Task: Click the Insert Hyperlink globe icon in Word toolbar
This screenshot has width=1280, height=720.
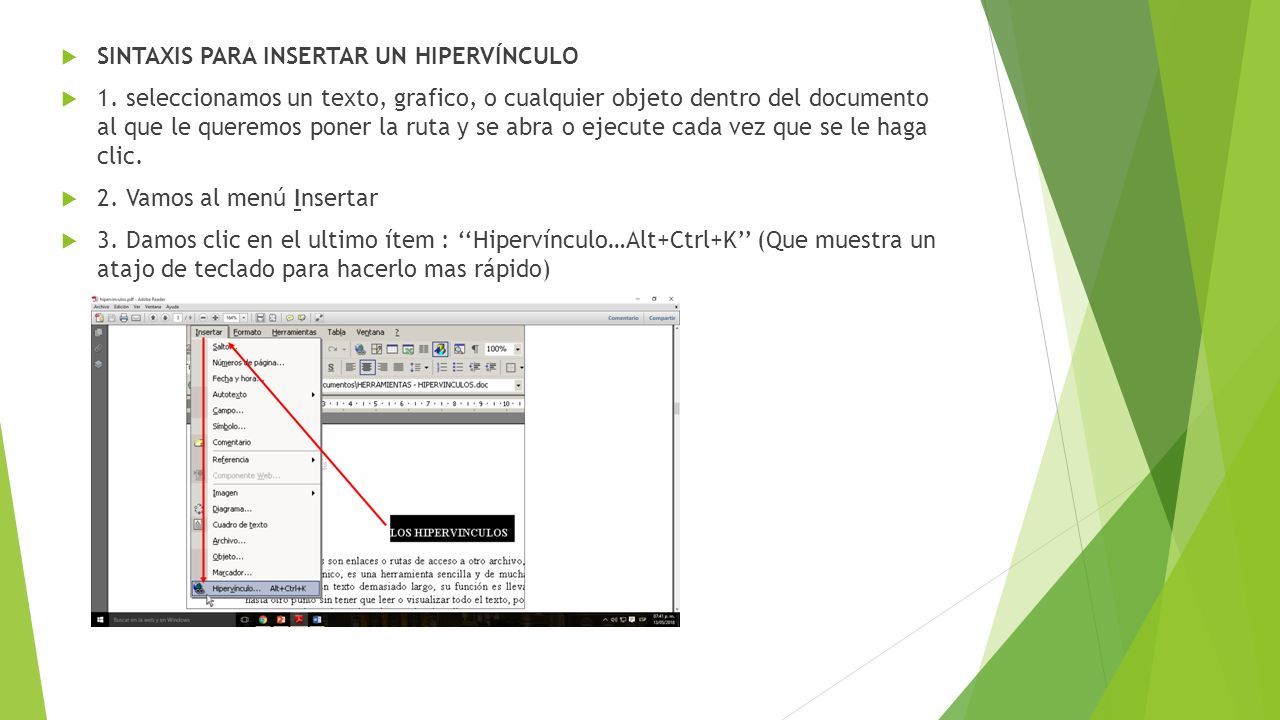Action: pos(360,349)
